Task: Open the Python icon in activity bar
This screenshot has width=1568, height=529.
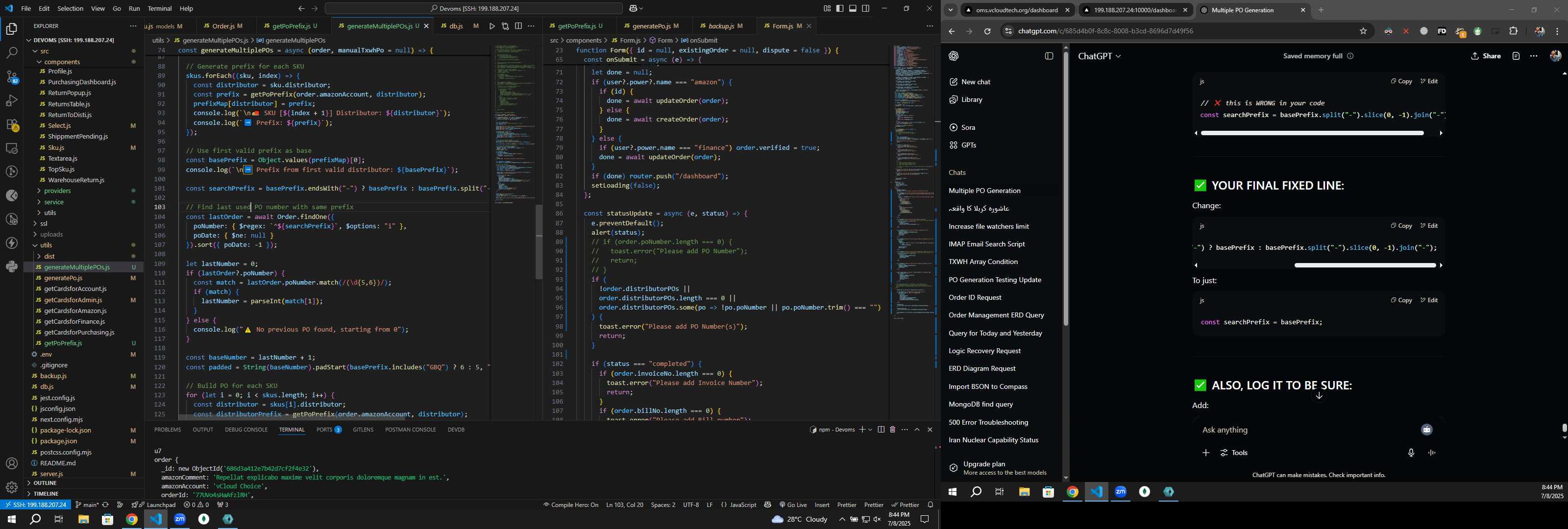Action: tap(12, 266)
